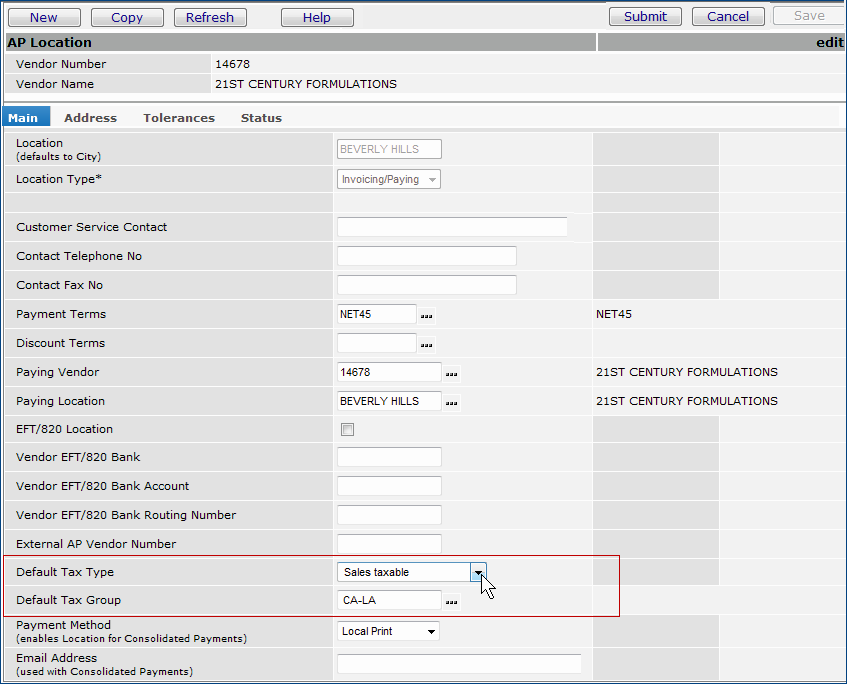Open Paying Vendor lookup ellipsis icon
Screen dimensions: 847x684
click(452, 373)
